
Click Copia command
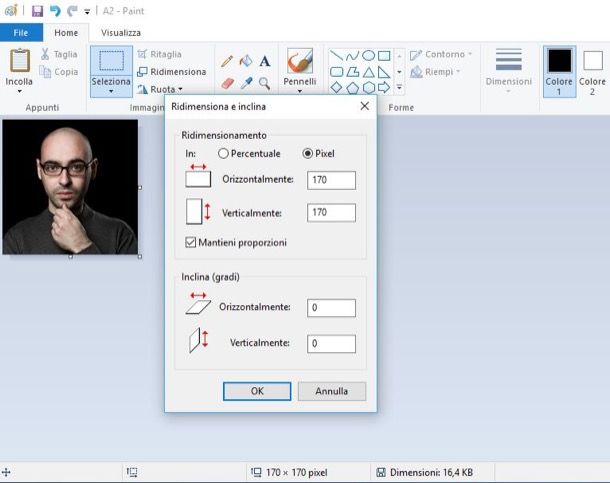tap(59, 72)
